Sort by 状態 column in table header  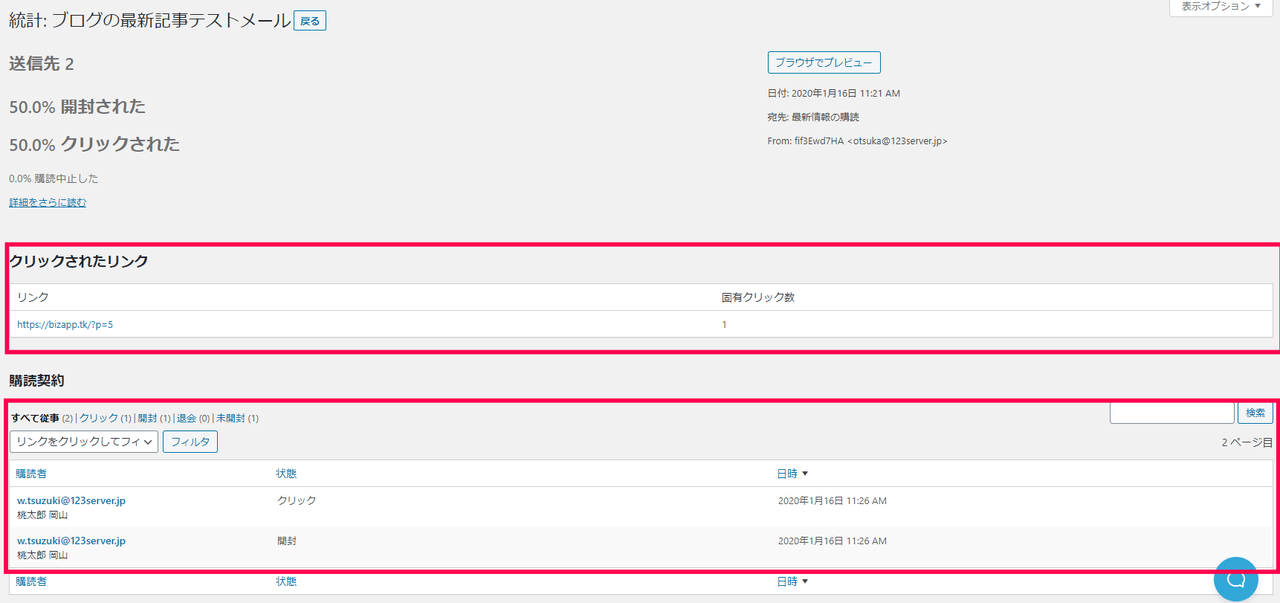click(286, 473)
